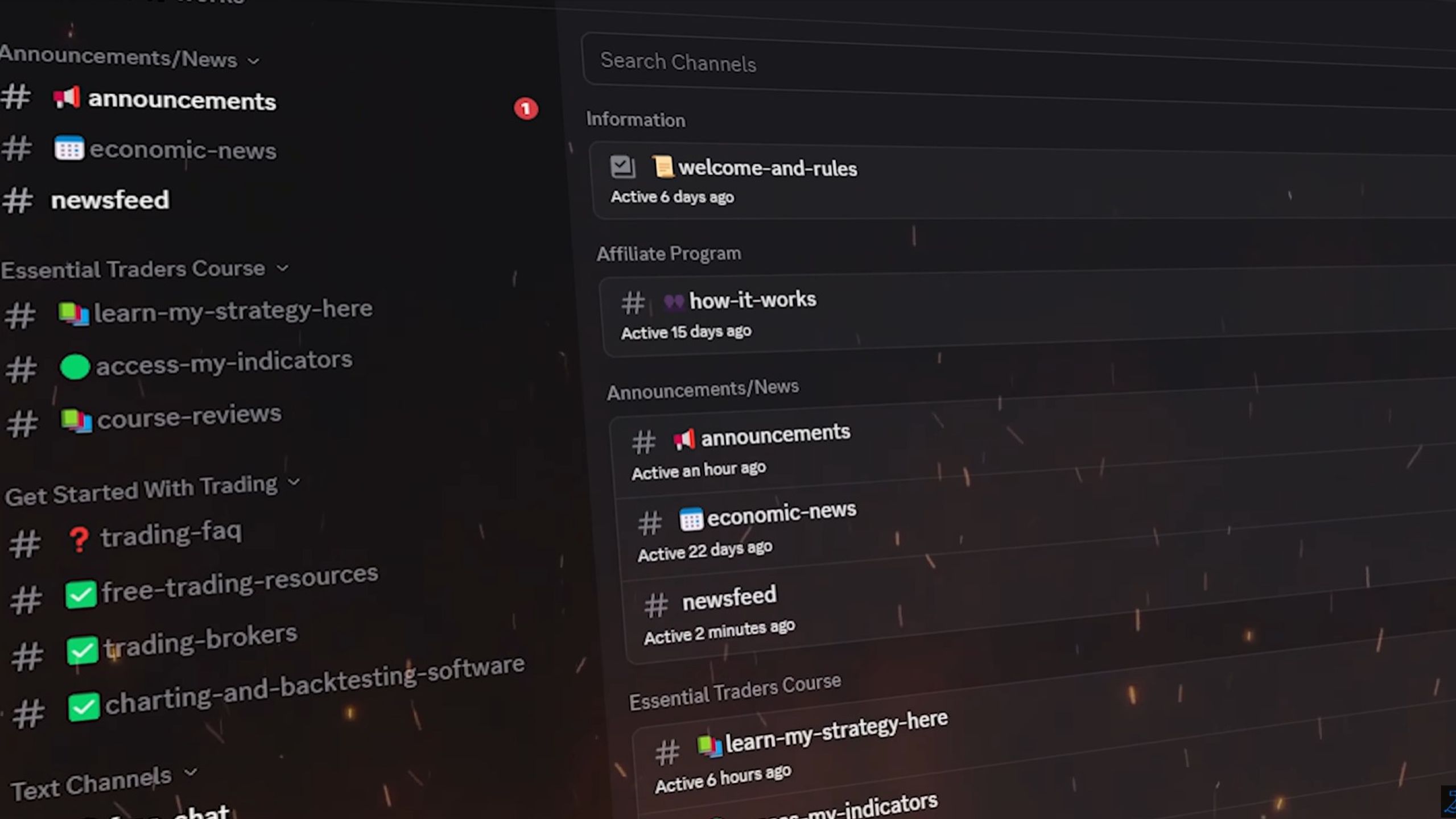Click Announcements/News heading in channel browser
1456x819 pixels.
click(703, 390)
